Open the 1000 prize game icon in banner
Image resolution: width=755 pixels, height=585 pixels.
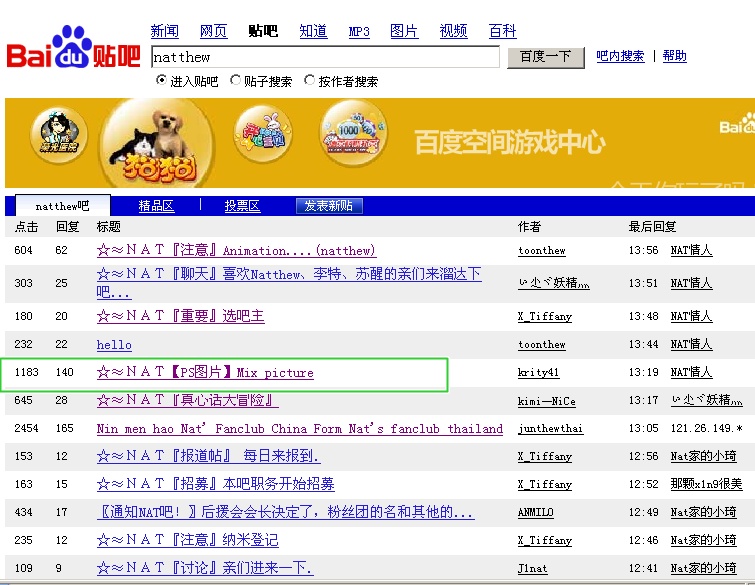353,133
